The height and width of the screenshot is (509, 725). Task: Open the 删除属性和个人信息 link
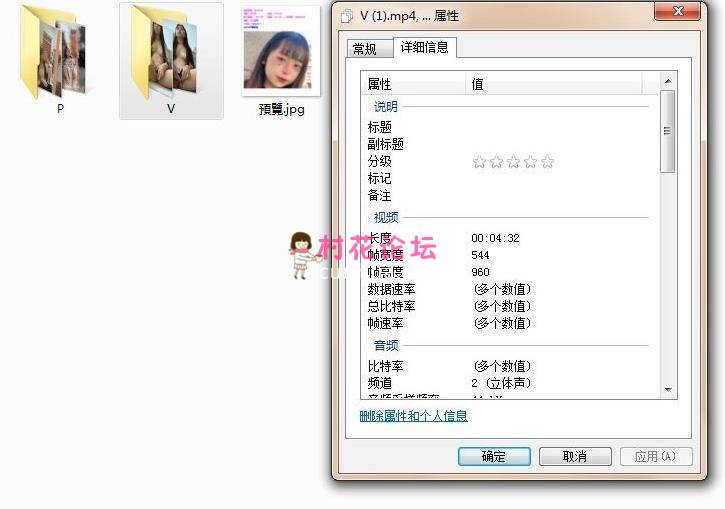(413, 416)
